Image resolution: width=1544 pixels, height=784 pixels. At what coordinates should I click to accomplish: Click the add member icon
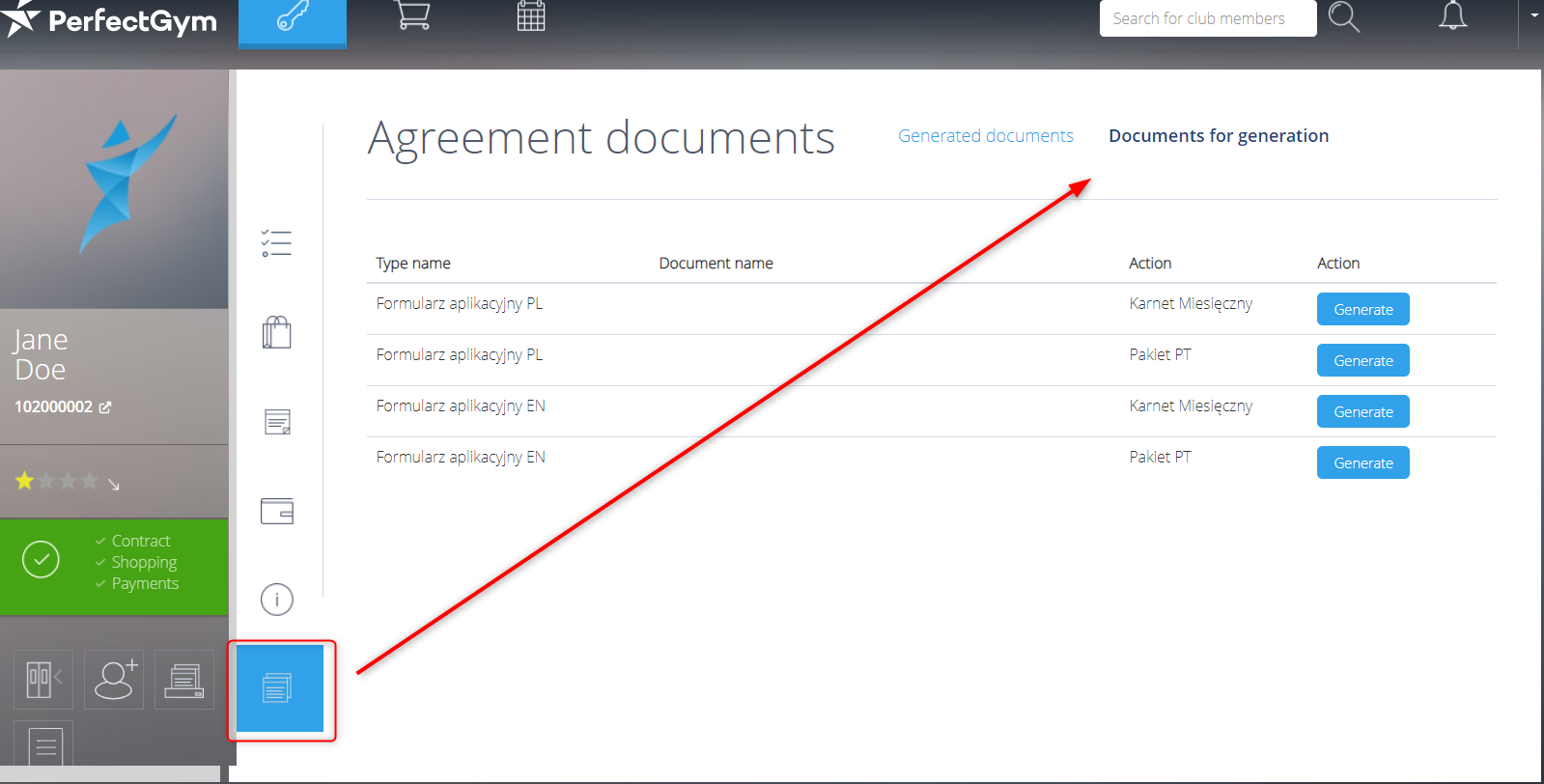pos(114,680)
